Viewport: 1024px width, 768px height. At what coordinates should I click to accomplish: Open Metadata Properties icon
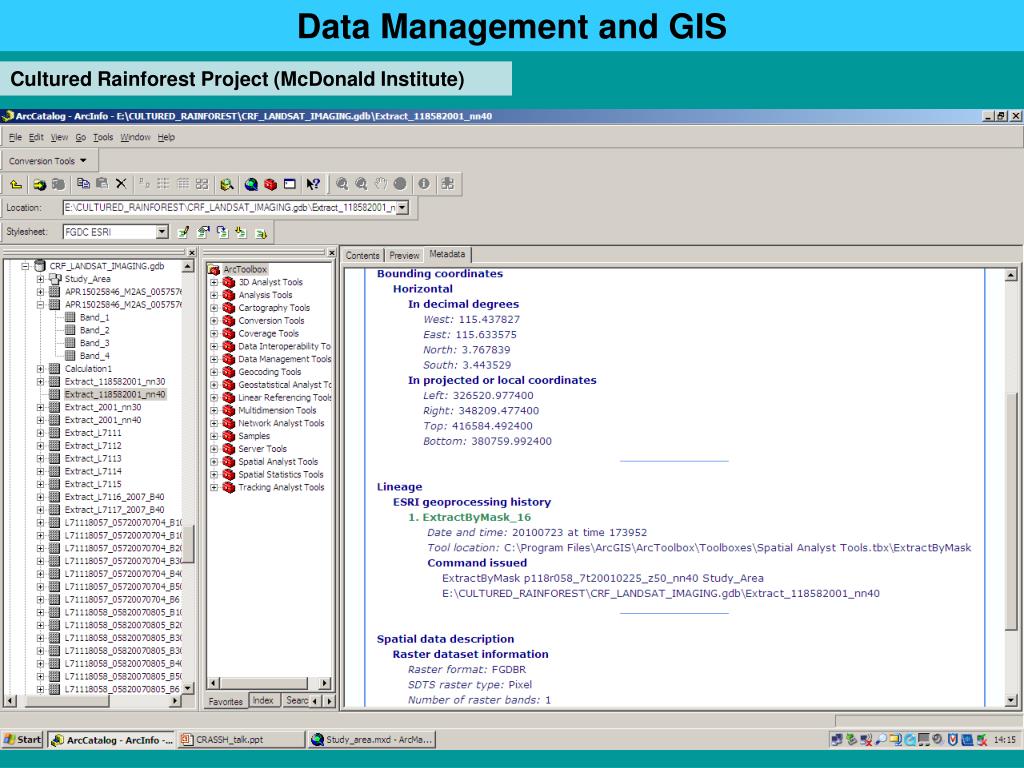tap(204, 232)
